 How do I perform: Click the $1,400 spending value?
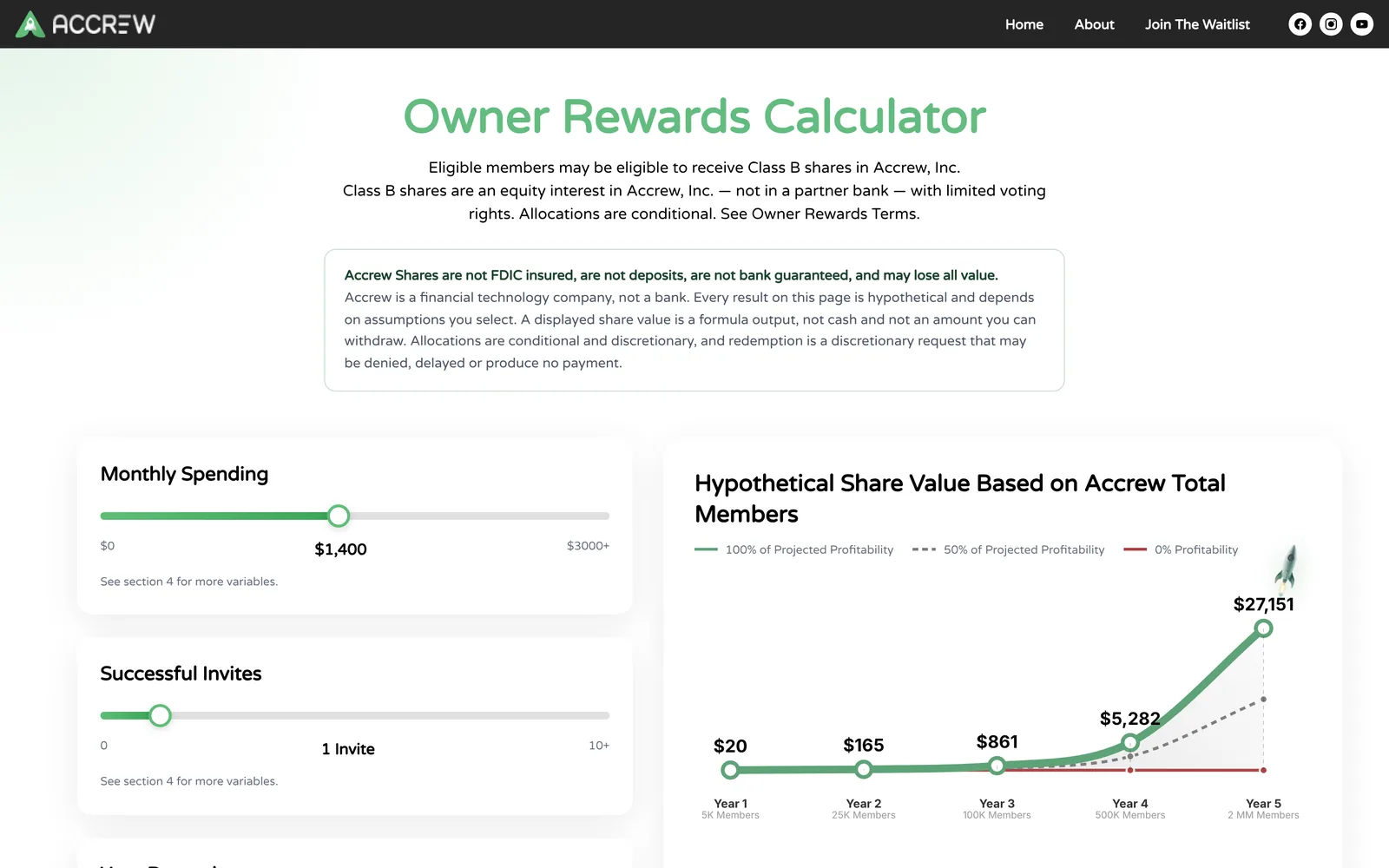(x=340, y=549)
